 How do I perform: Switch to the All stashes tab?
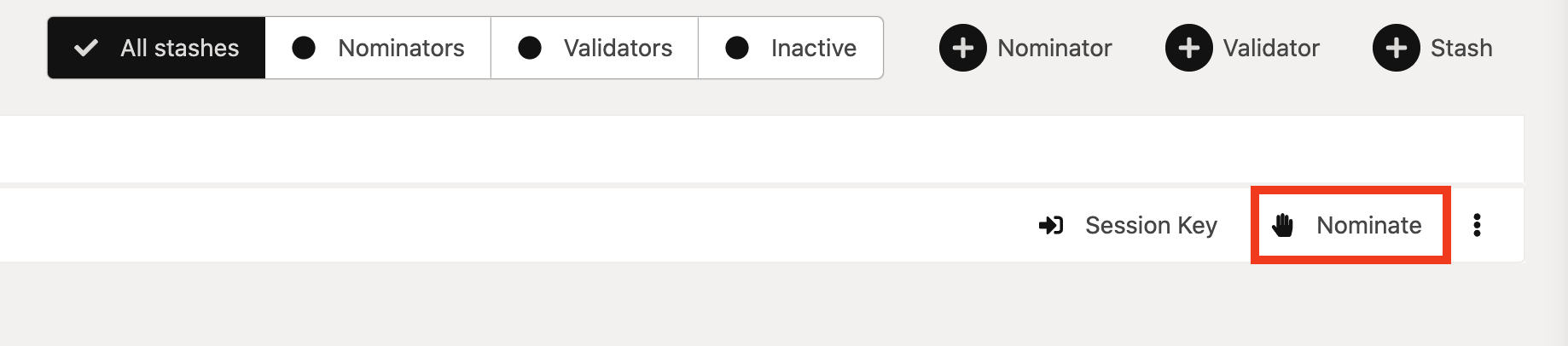click(x=179, y=48)
